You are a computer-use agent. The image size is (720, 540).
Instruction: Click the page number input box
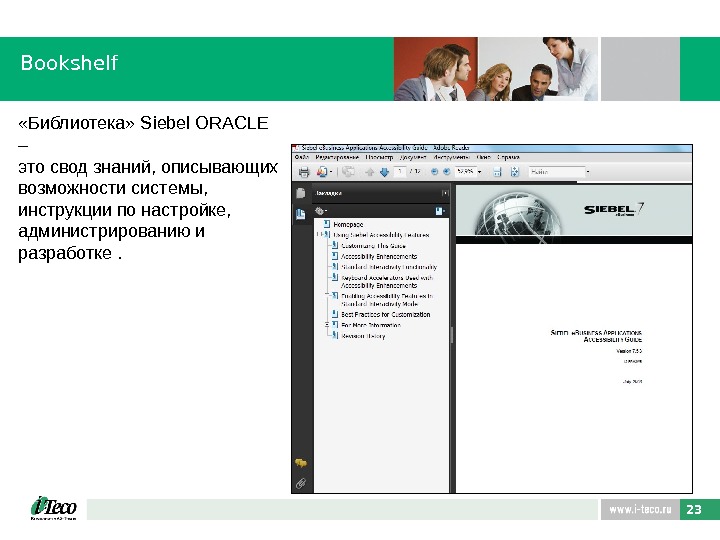400,172
